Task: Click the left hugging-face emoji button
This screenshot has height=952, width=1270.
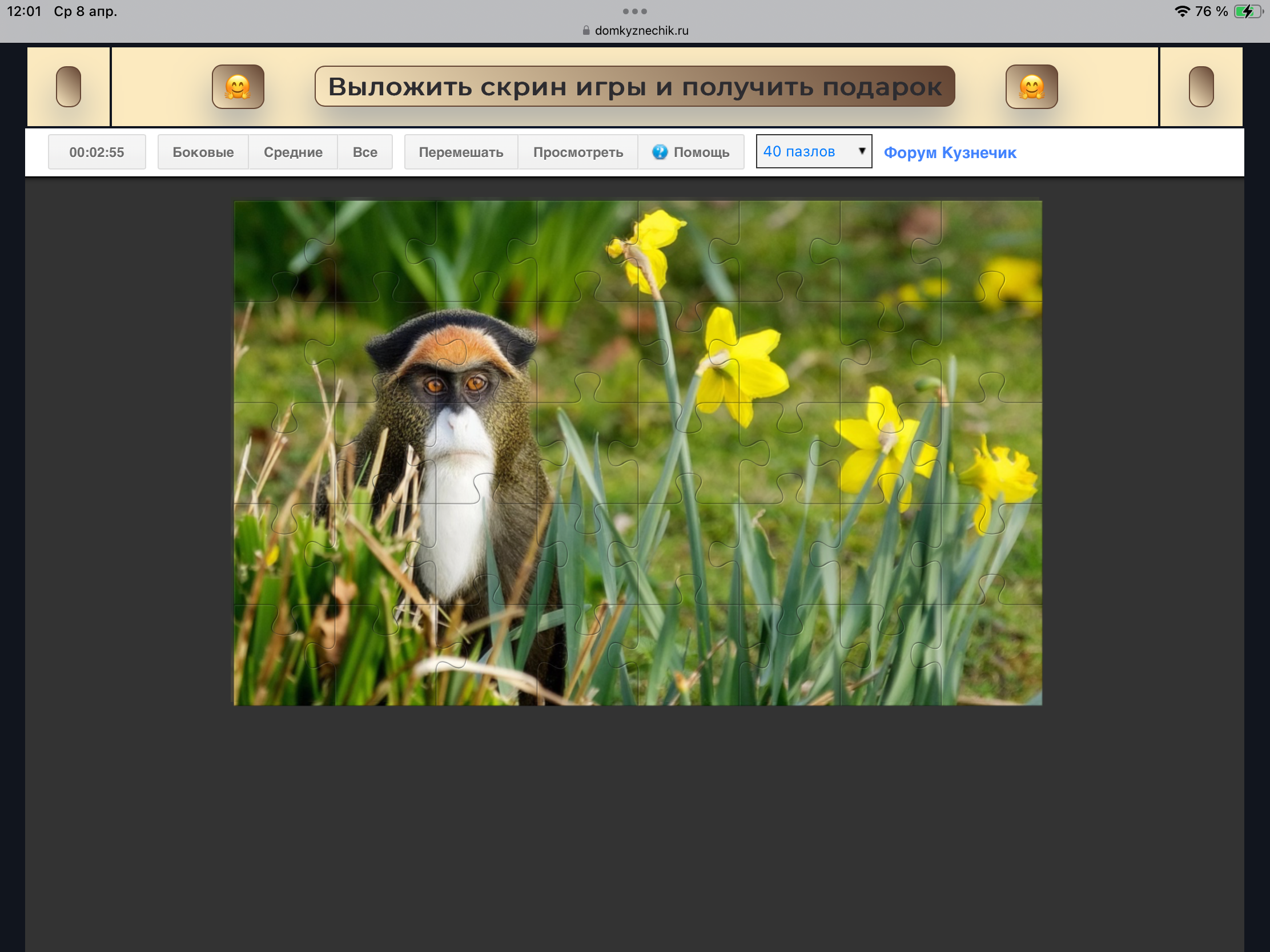Action: click(238, 87)
